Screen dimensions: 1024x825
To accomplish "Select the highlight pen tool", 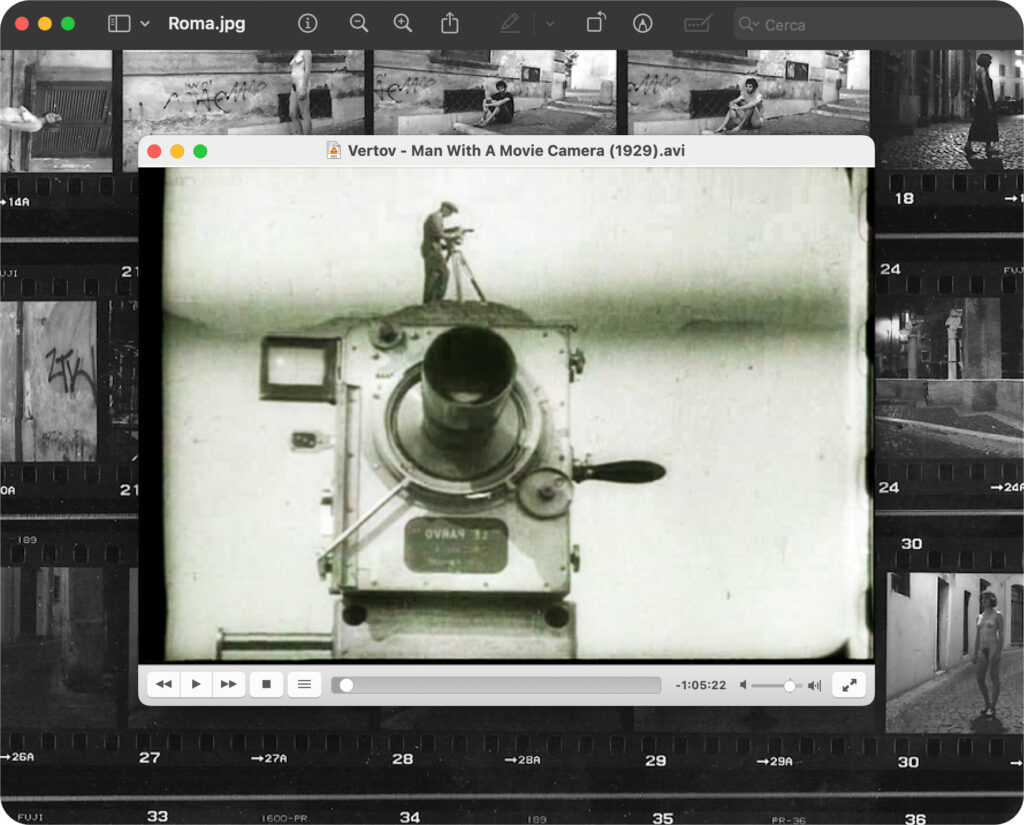I will (x=509, y=24).
